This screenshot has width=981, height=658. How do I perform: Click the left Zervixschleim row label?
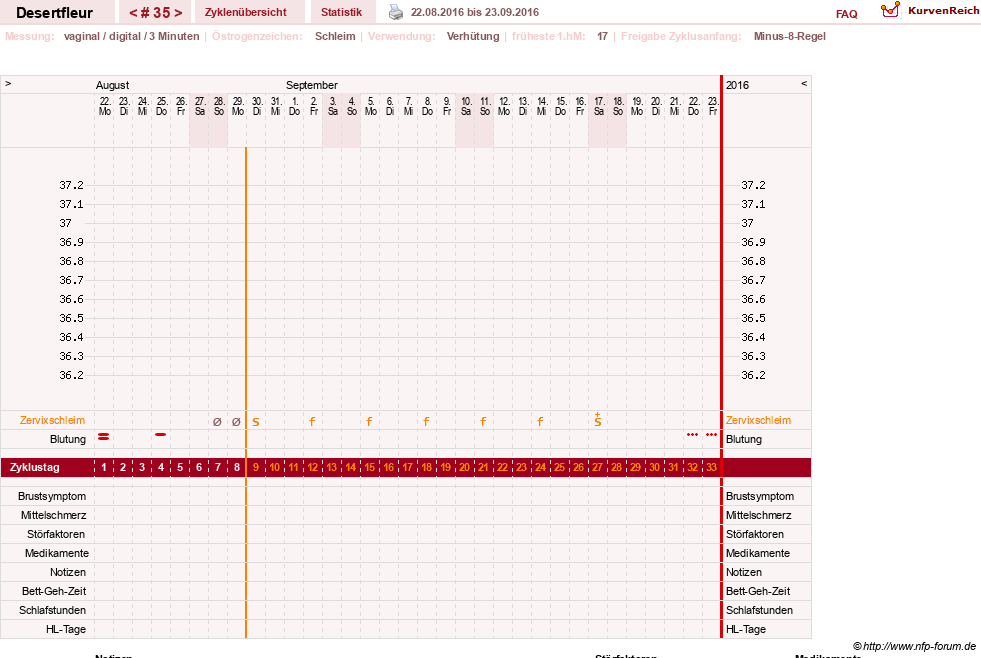click(53, 420)
